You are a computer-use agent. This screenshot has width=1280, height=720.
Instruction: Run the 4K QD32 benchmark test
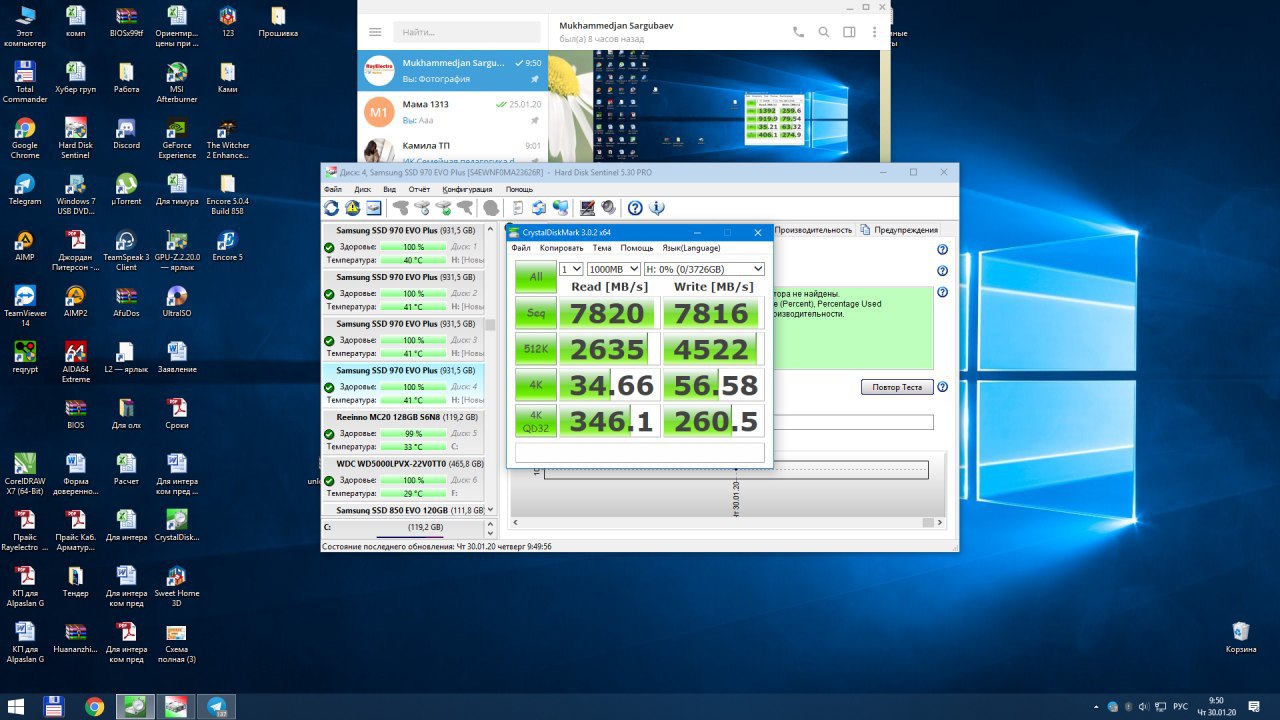point(536,421)
